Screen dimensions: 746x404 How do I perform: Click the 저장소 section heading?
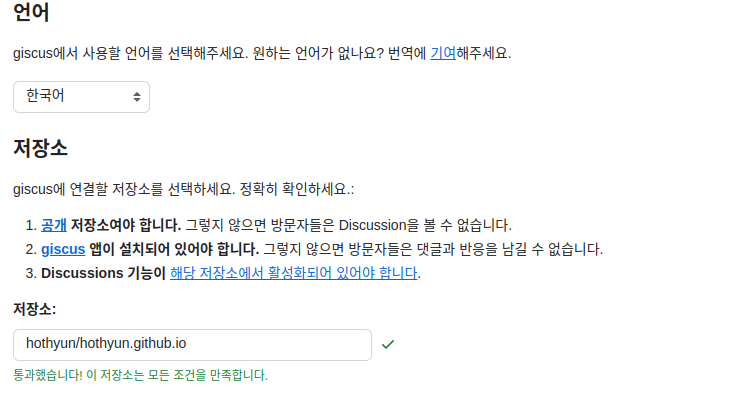[40, 148]
